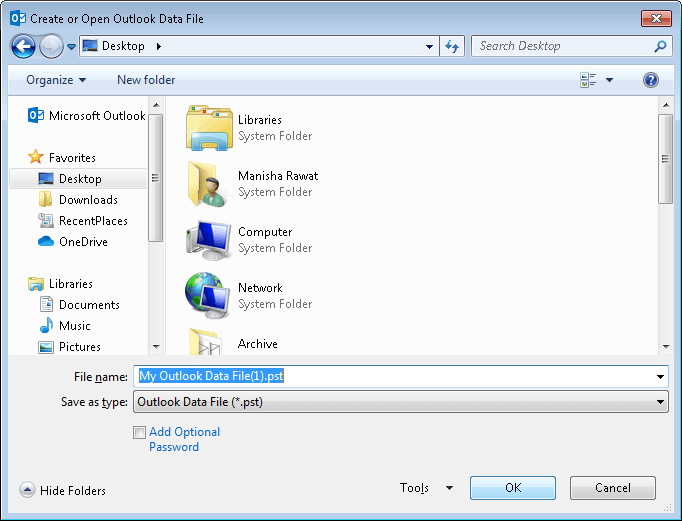682x521 pixels.
Task: Open RecentPlaces in navigation pane
Action: click(x=83, y=221)
